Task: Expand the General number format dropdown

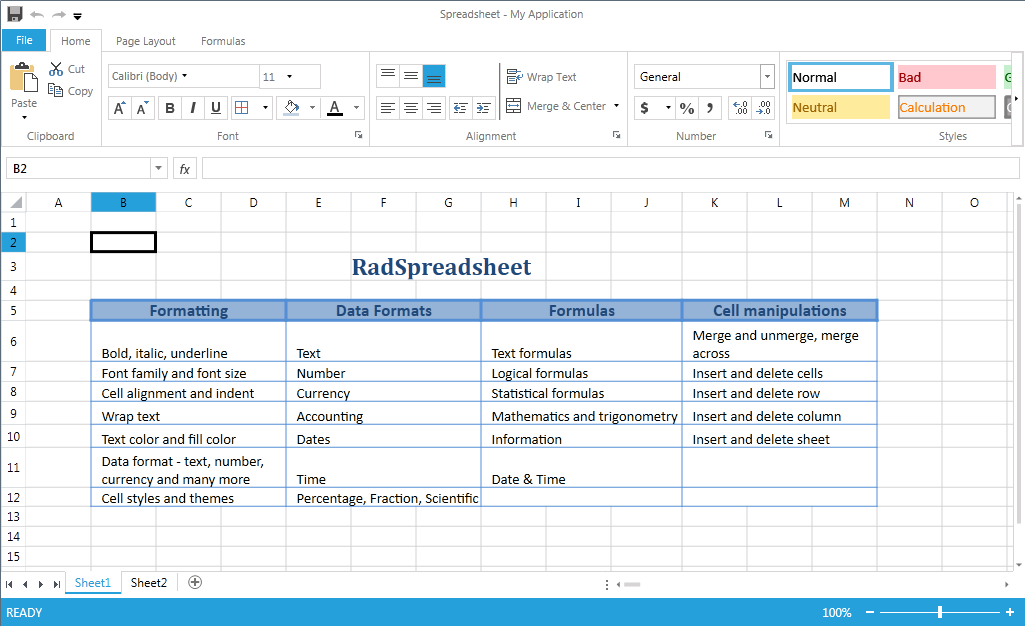Action: (767, 77)
